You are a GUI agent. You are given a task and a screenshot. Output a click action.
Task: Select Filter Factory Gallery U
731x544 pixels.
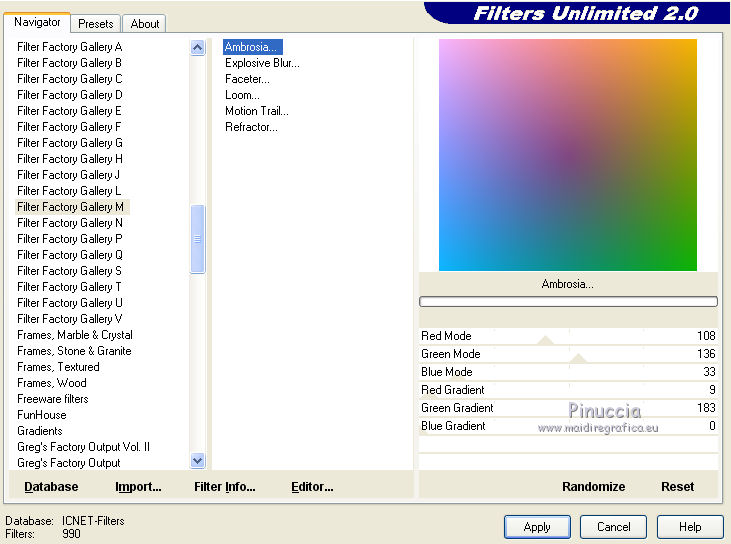(70, 303)
